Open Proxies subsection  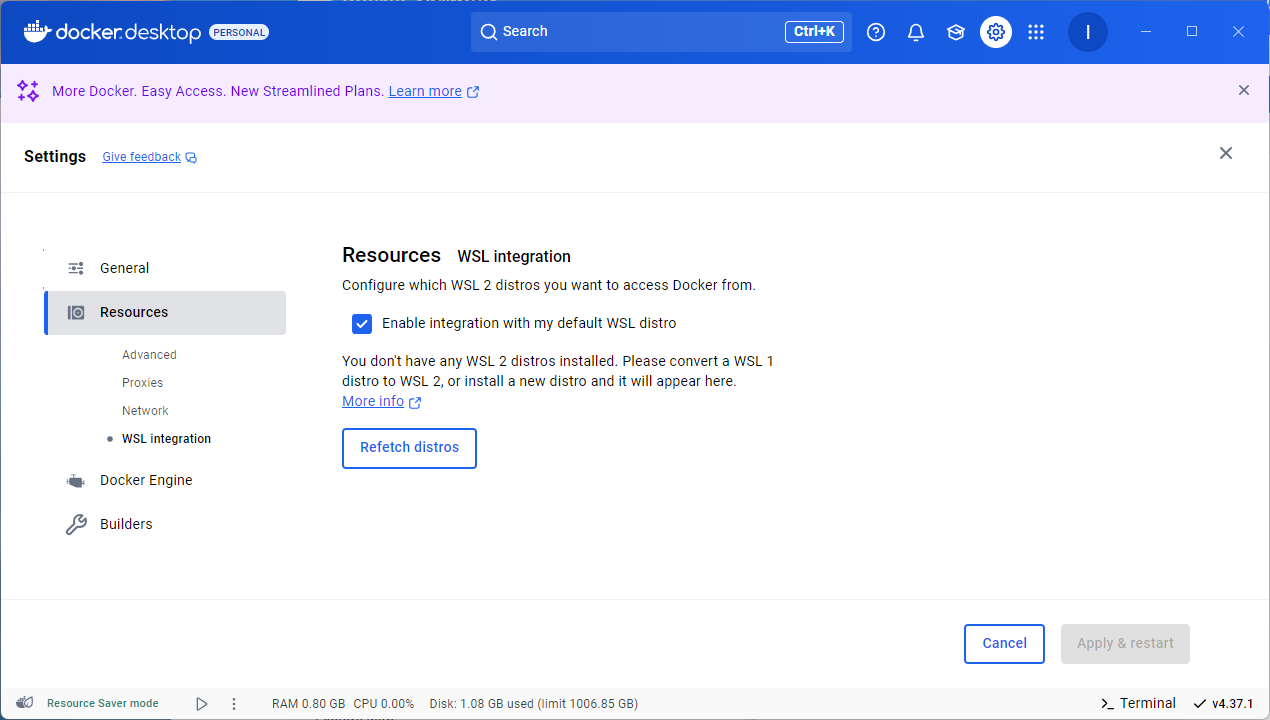click(142, 383)
